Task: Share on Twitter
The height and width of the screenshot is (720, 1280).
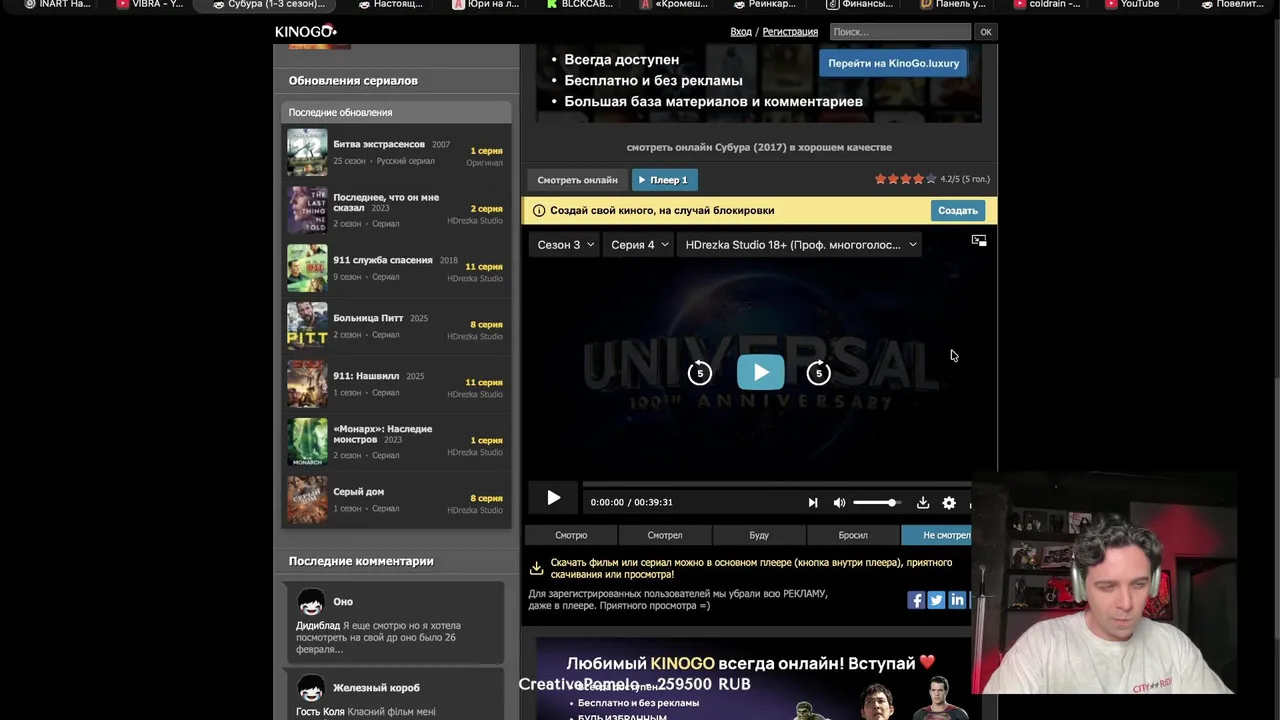Action: (936, 600)
